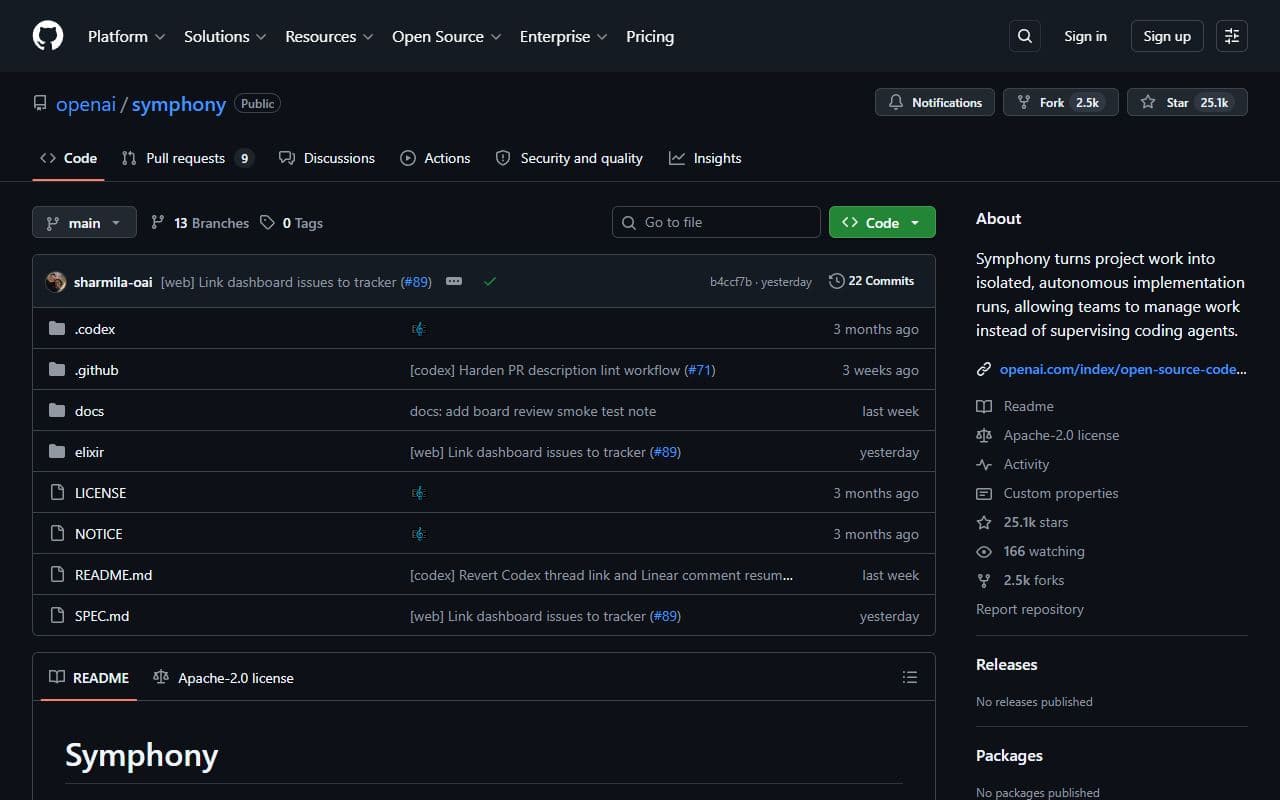Viewport: 1280px width, 800px height.
Task: Expand the Resources menu
Action: tap(329, 36)
